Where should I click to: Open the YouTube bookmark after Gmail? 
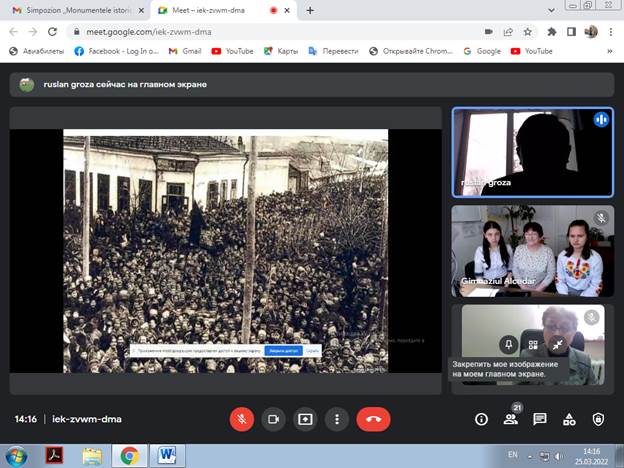click(x=231, y=51)
